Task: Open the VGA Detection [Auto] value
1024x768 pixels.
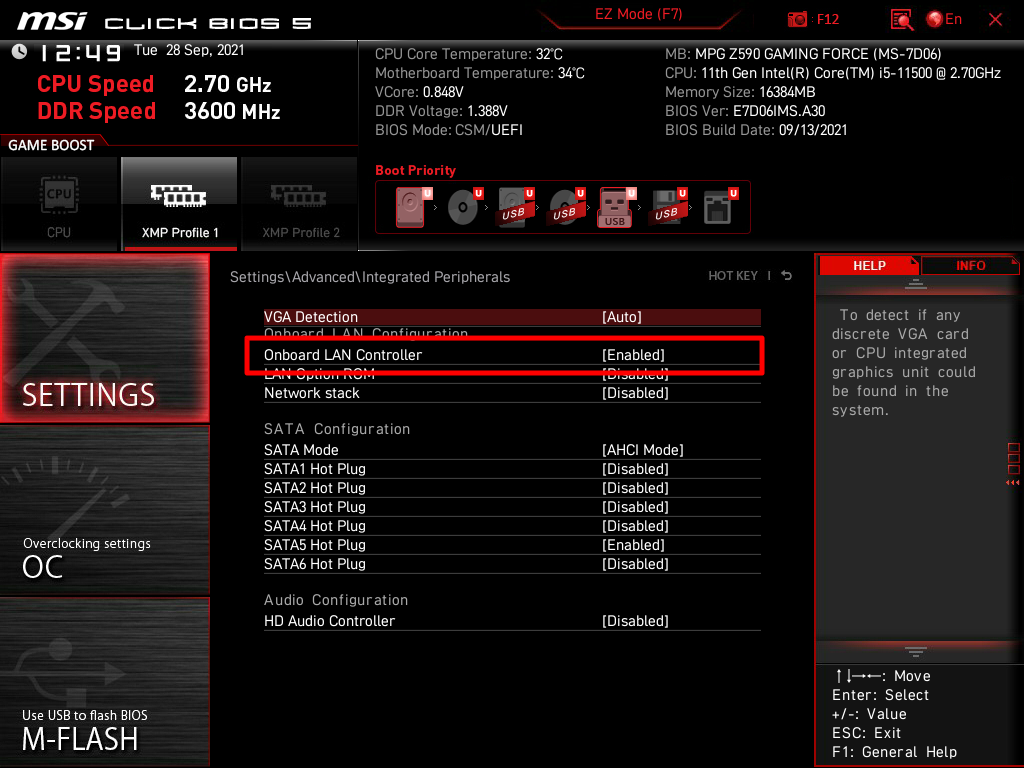Action: coord(622,317)
